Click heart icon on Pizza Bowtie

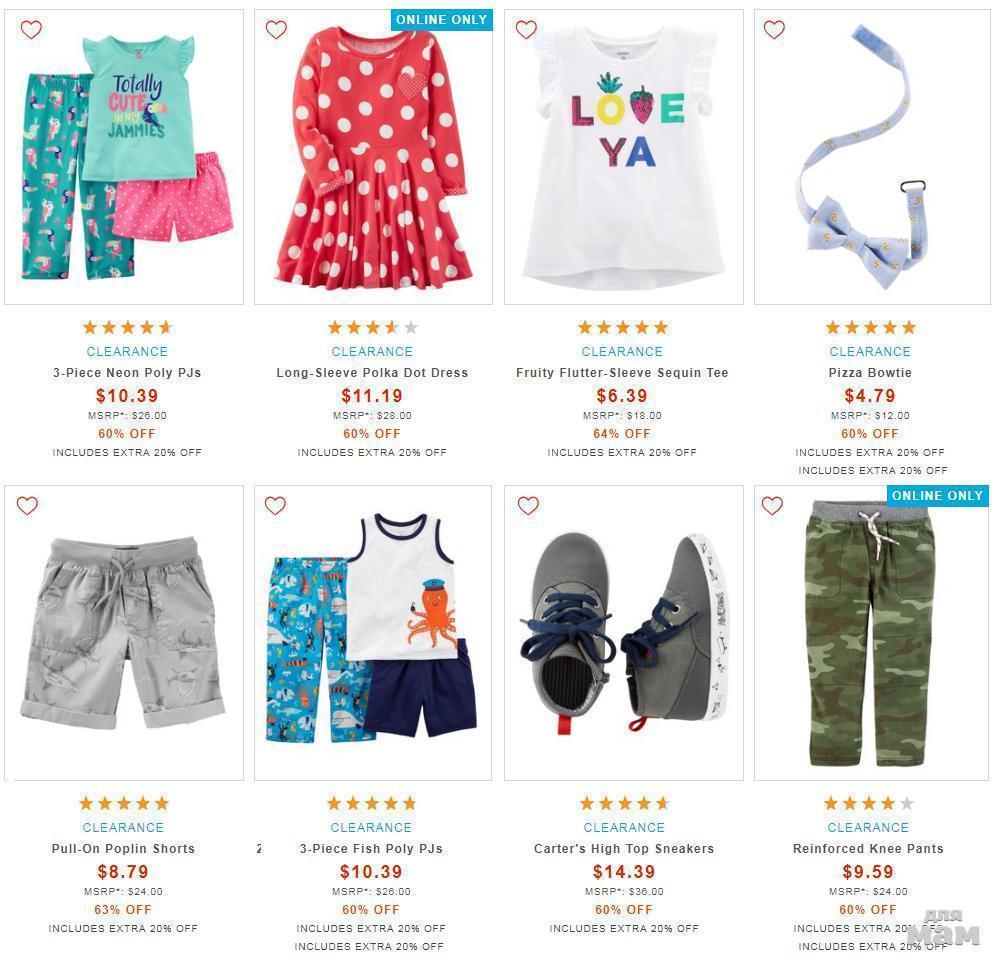[774, 30]
